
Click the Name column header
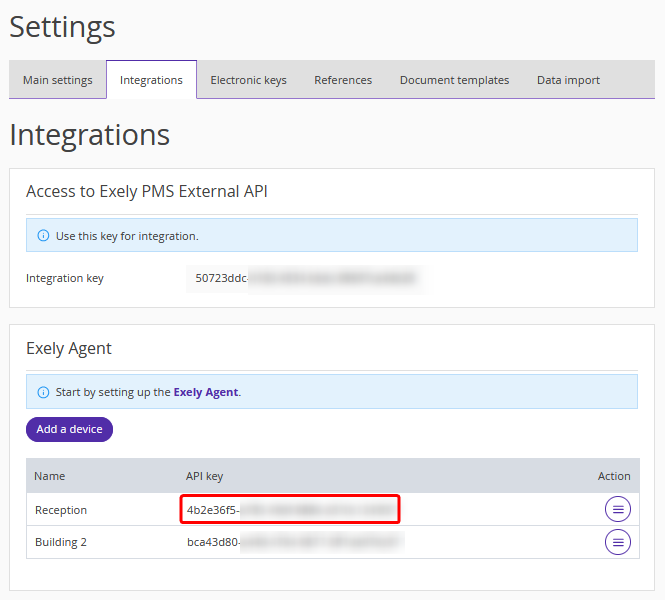(49, 476)
